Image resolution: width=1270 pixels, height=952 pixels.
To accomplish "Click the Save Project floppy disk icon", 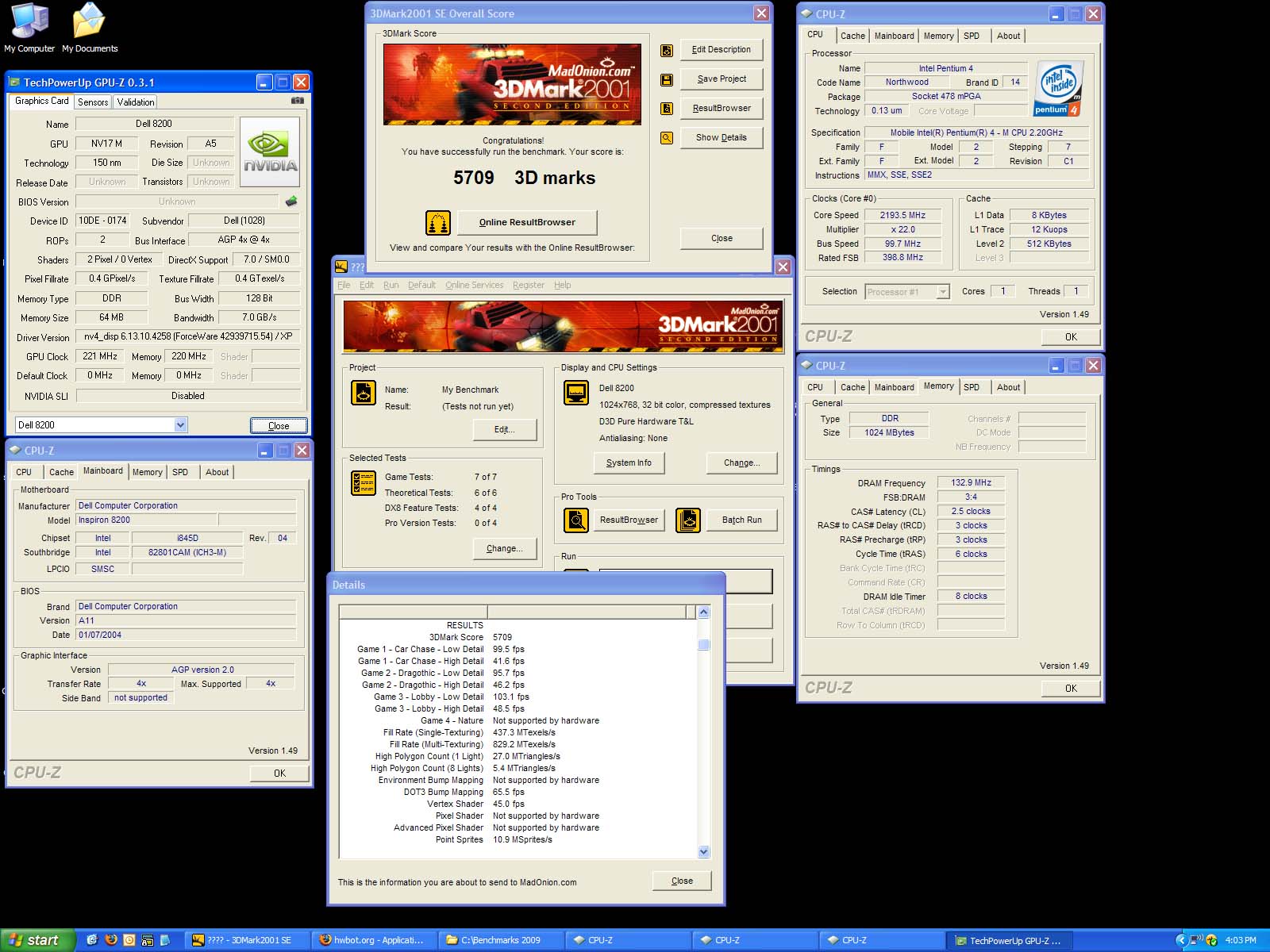I will pyautogui.click(x=667, y=80).
